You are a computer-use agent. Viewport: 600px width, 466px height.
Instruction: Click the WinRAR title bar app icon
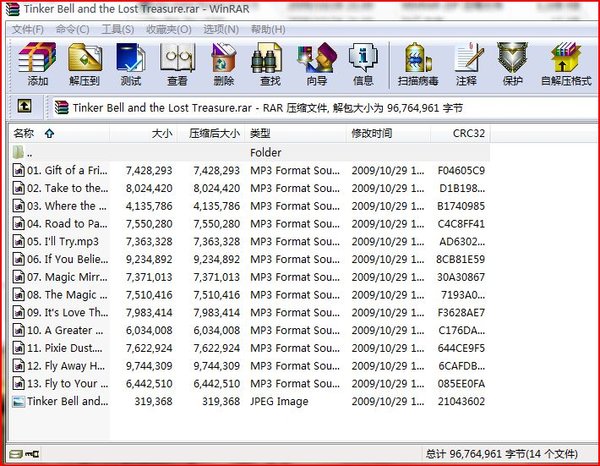point(13,8)
